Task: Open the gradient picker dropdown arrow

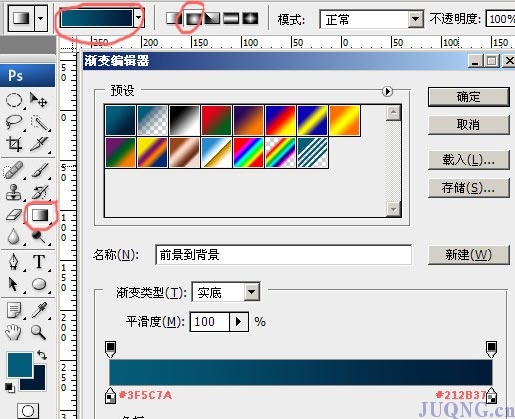Action: [x=138, y=18]
